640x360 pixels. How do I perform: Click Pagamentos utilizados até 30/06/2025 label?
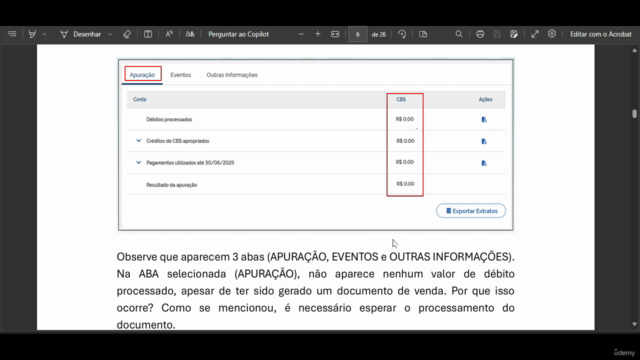[190, 162]
